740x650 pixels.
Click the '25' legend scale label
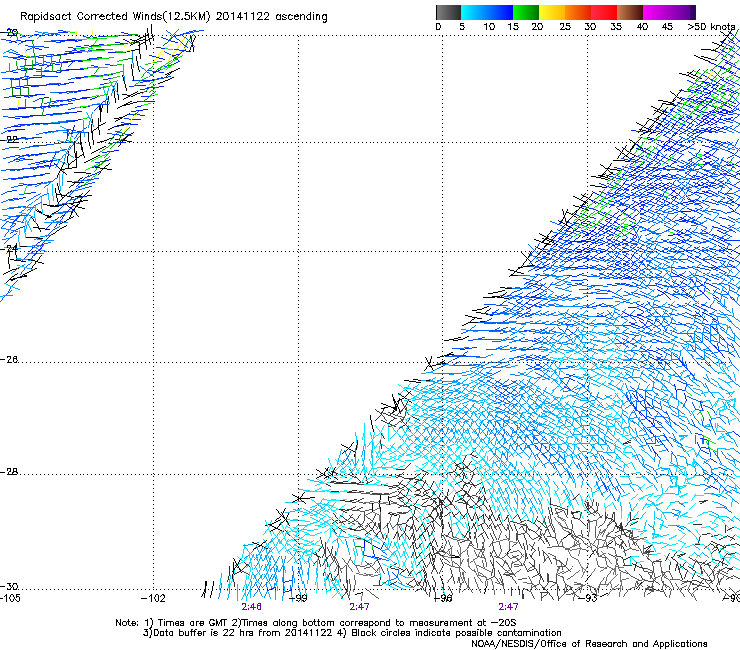tap(565, 27)
